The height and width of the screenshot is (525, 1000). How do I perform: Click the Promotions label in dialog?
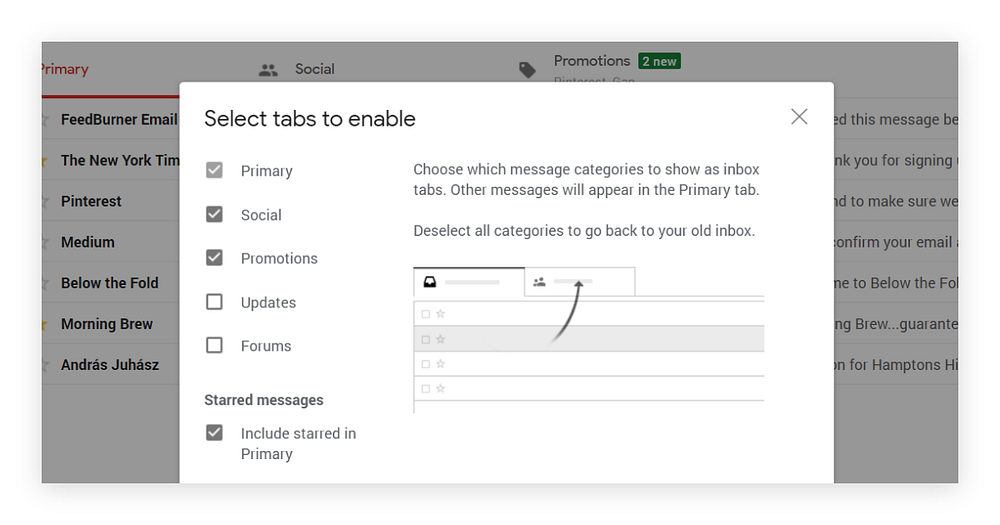click(279, 258)
